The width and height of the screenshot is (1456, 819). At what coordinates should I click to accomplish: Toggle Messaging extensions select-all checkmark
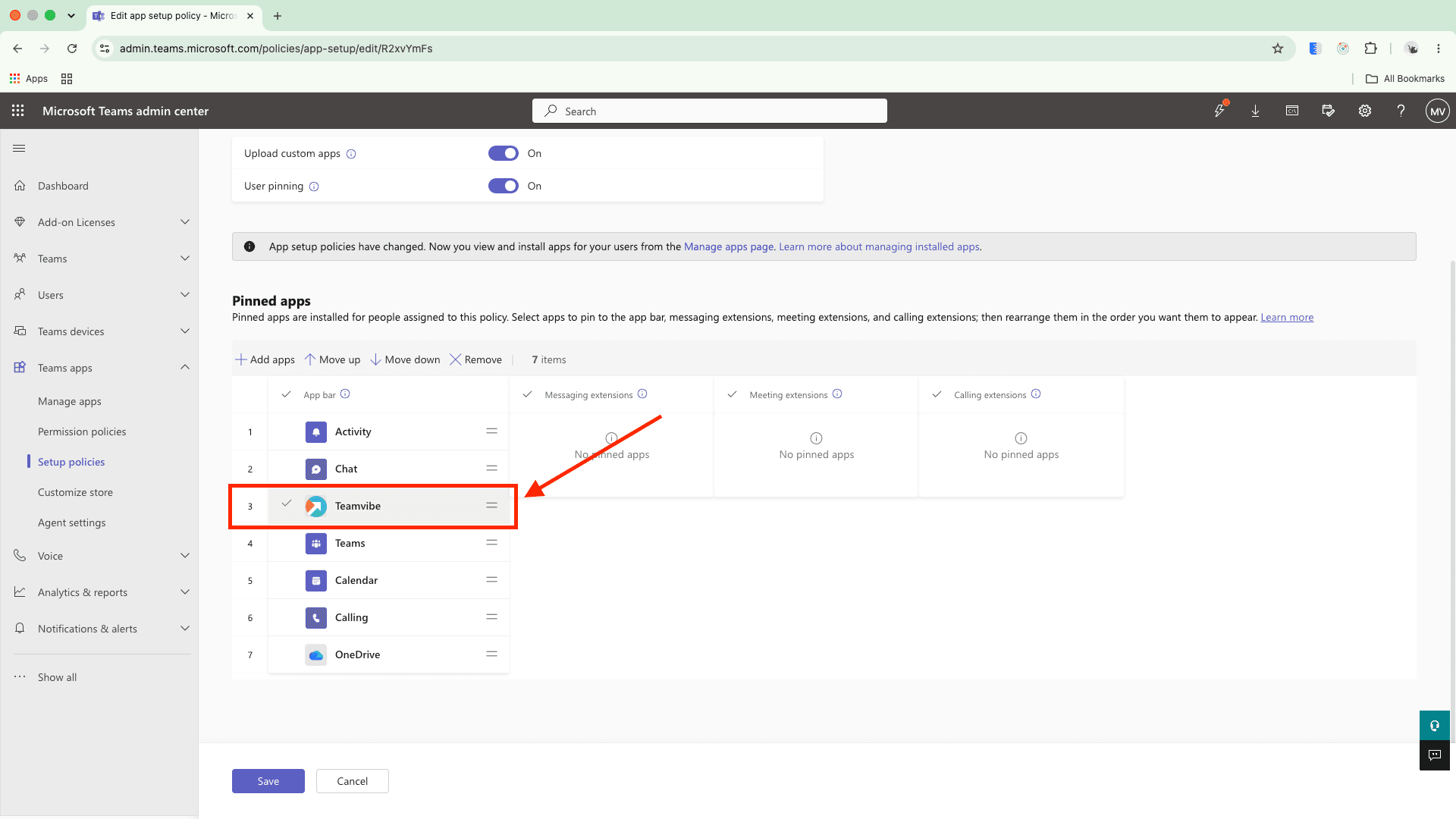point(528,394)
